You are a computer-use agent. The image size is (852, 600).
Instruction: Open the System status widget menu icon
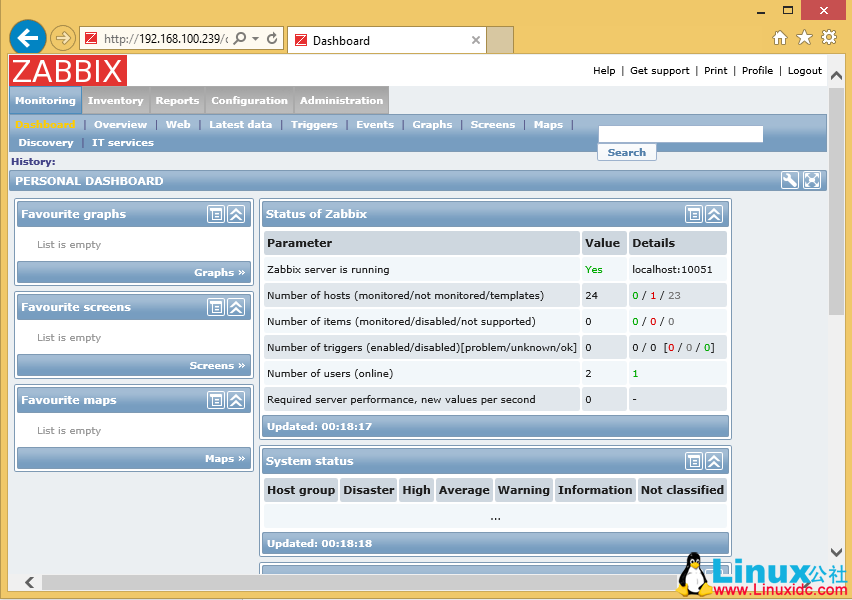694,461
